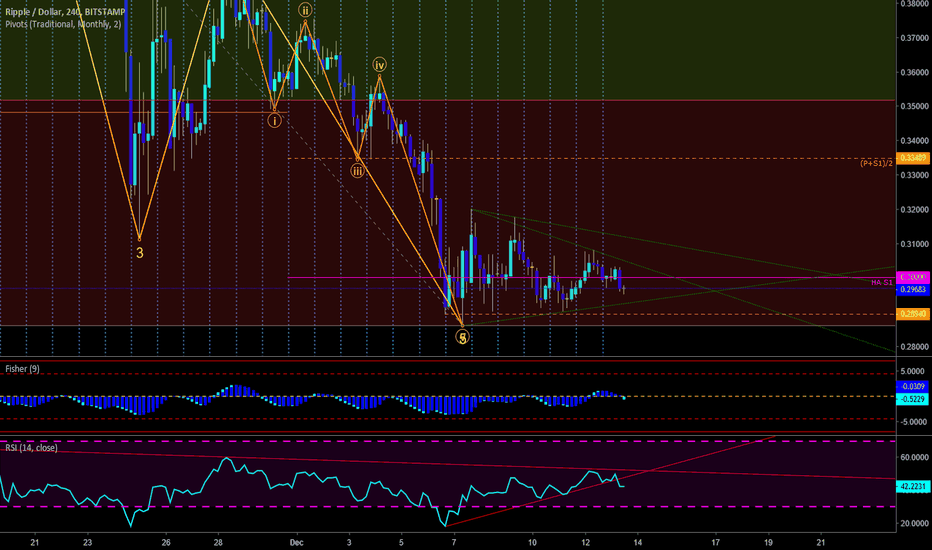Image resolution: width=932 pixels, height=550 pixels.
Task: Select the Fisher (9) indicator label
Action: [23, 369]
